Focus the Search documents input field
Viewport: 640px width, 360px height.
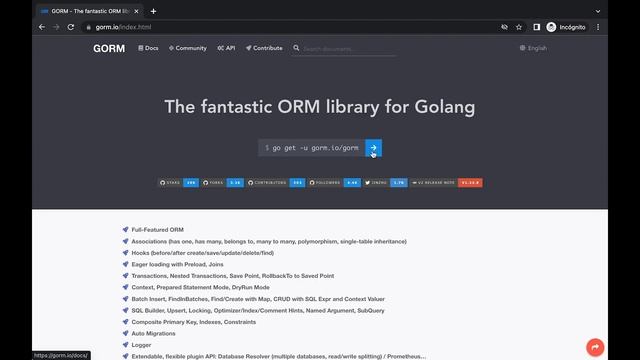point(349,49)
